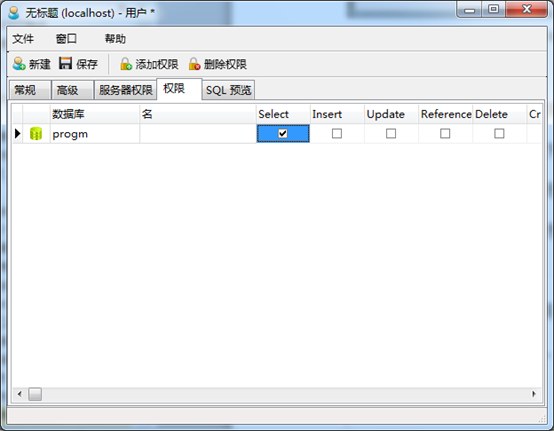This screenshot has width=554, height=431.
Task: Click the Save floppy disk icon
Action: [x=65, y=64]
